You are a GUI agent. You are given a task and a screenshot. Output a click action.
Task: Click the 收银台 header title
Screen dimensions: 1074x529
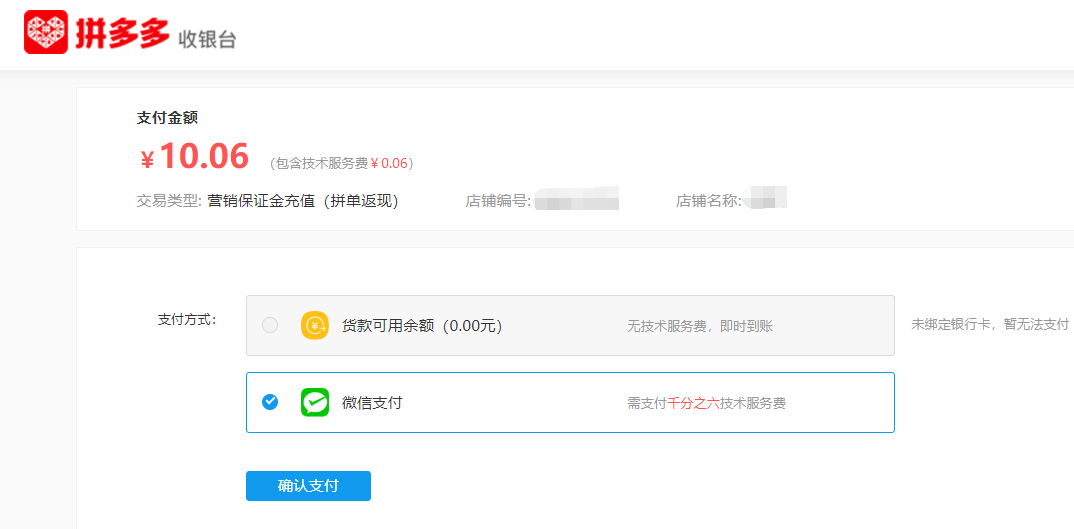coord(208,40)
